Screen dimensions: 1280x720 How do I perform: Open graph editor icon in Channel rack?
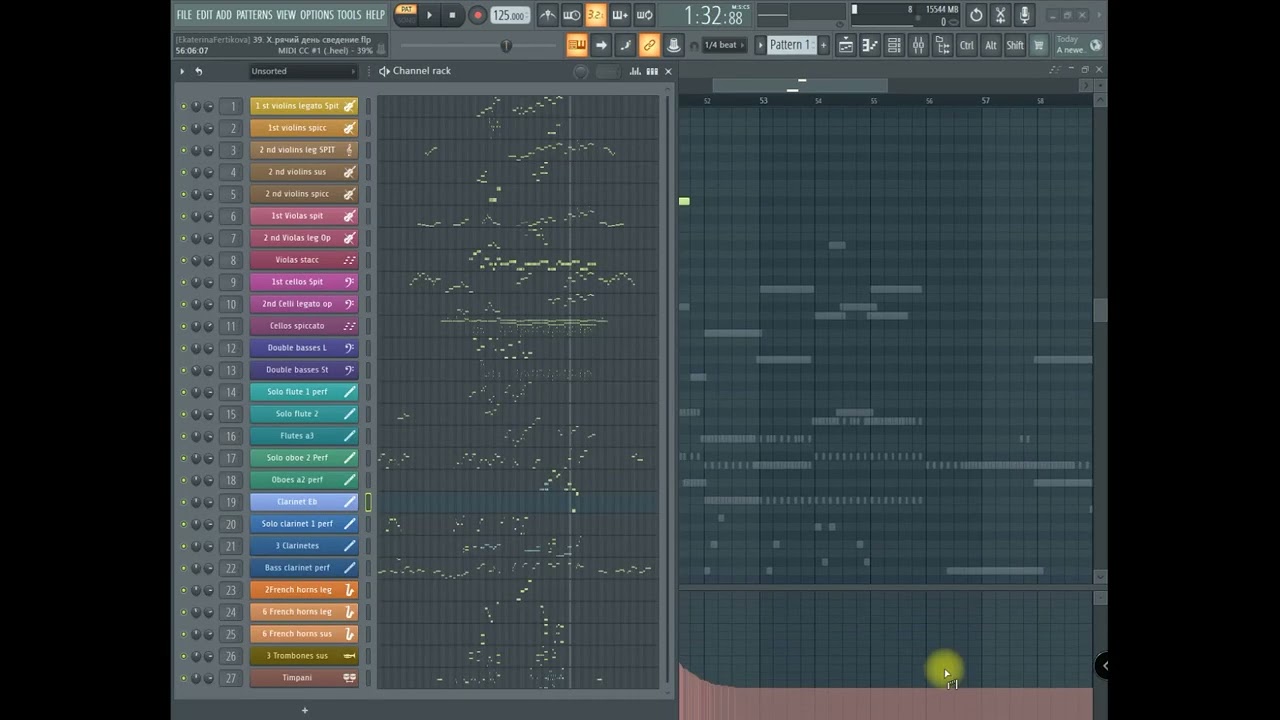click(636, 71)
